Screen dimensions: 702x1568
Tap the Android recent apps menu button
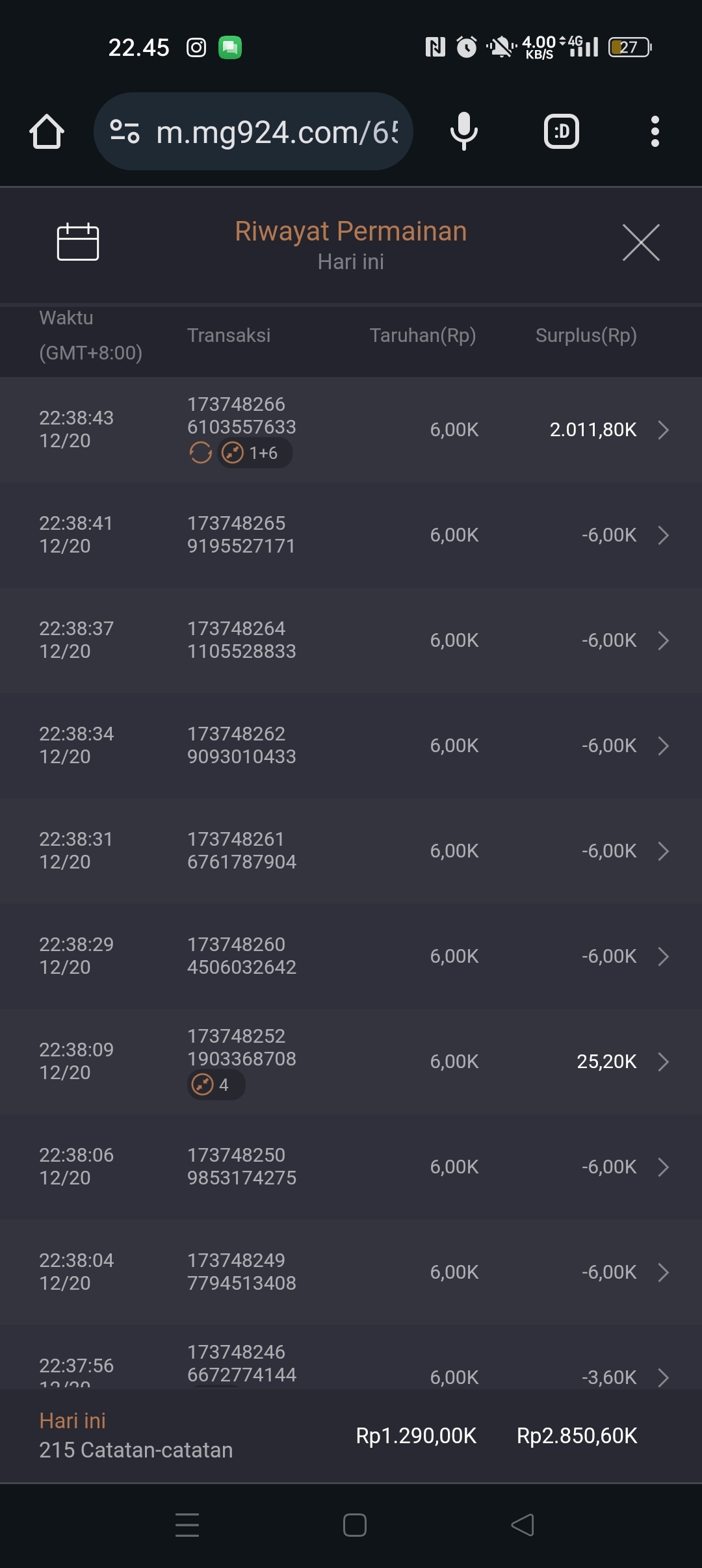pyautogui.click(x=187, y=1524)
